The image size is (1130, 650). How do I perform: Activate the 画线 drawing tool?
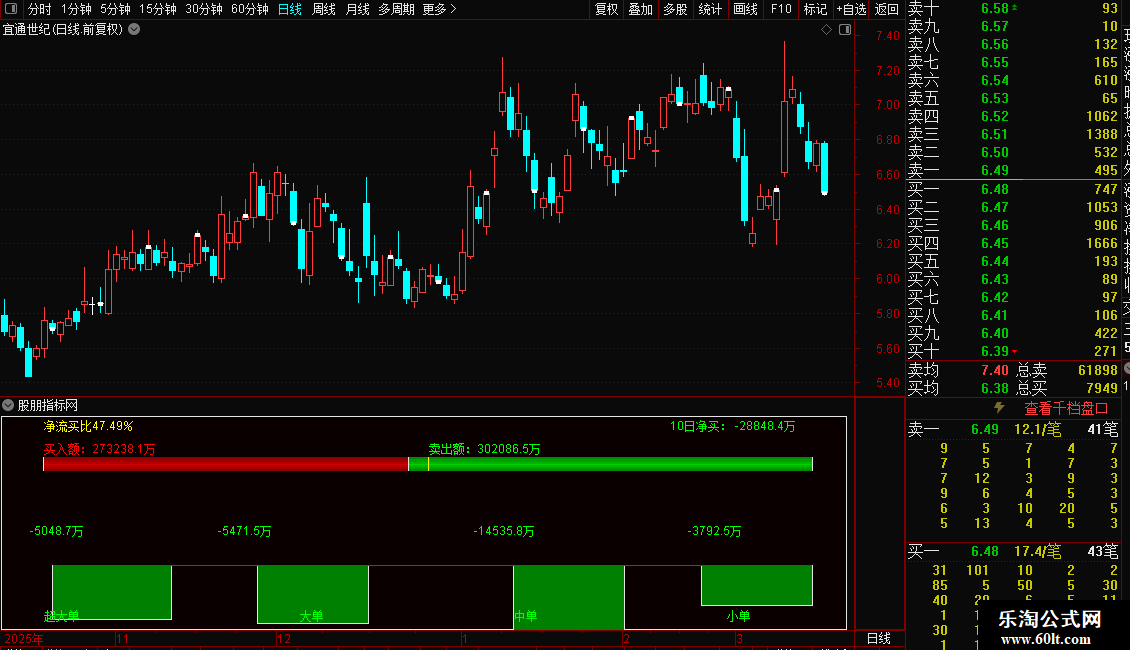(745, 9)
